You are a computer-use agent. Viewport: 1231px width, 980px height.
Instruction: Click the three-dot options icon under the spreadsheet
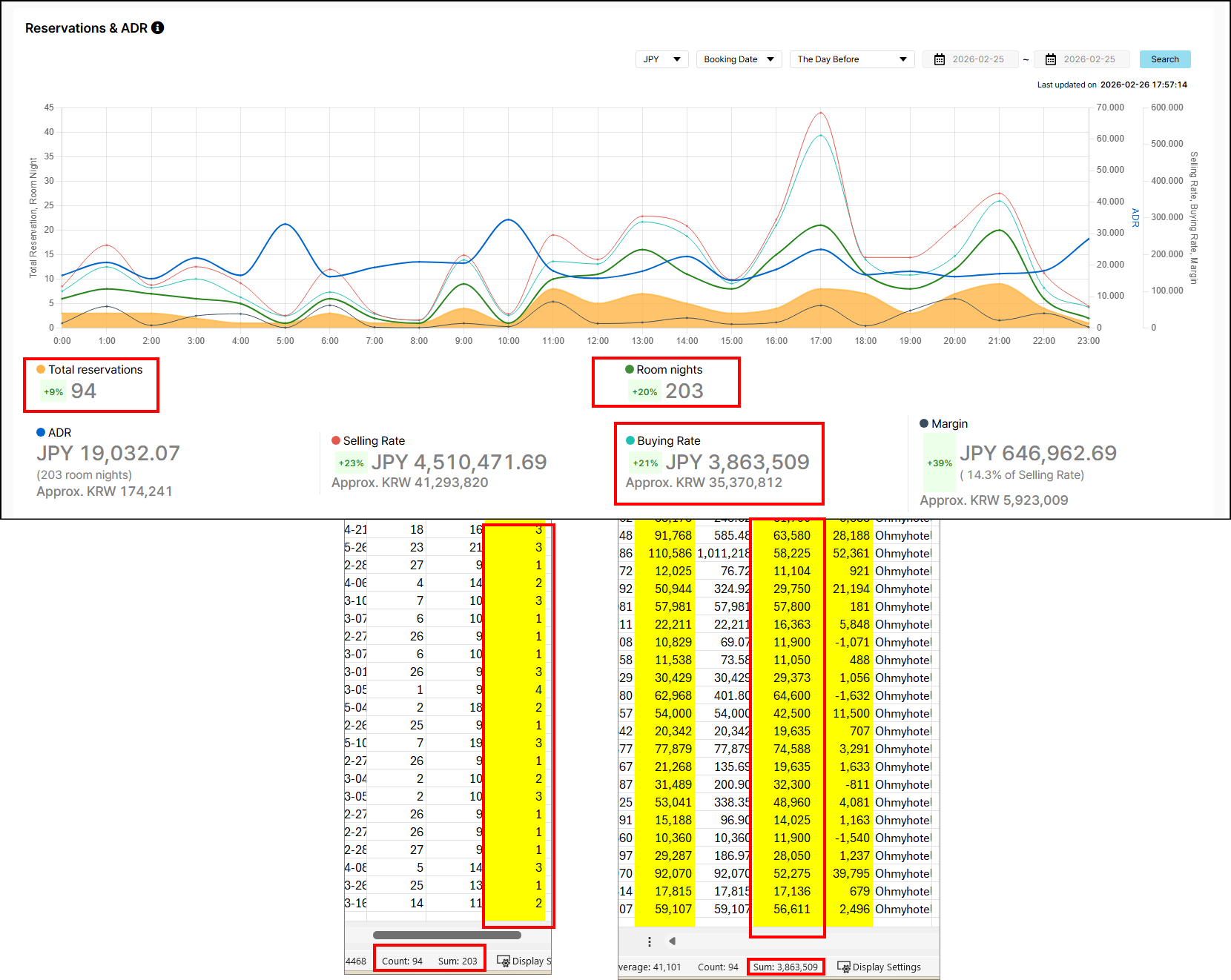tap(649, 941)
